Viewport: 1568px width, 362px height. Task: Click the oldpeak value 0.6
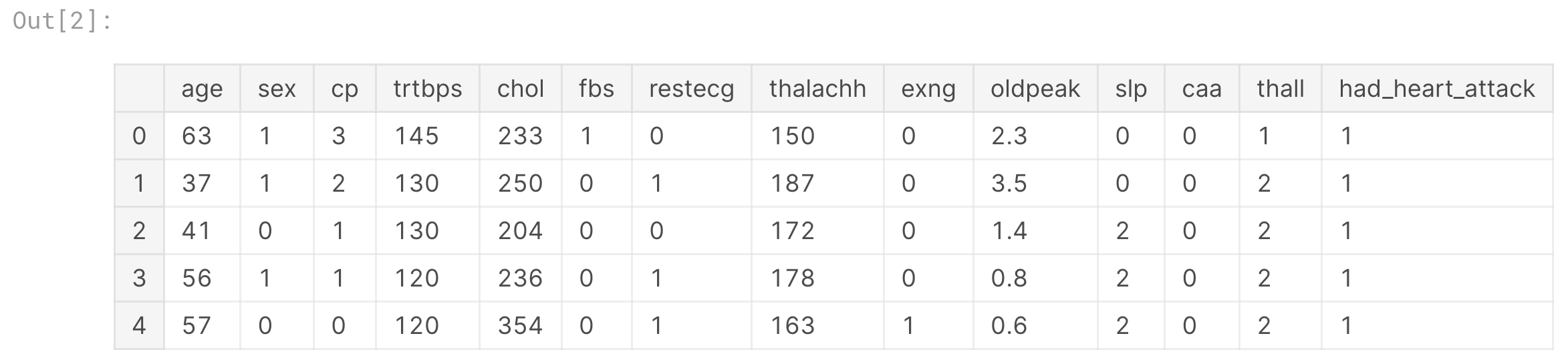(x=1009, y=325)
